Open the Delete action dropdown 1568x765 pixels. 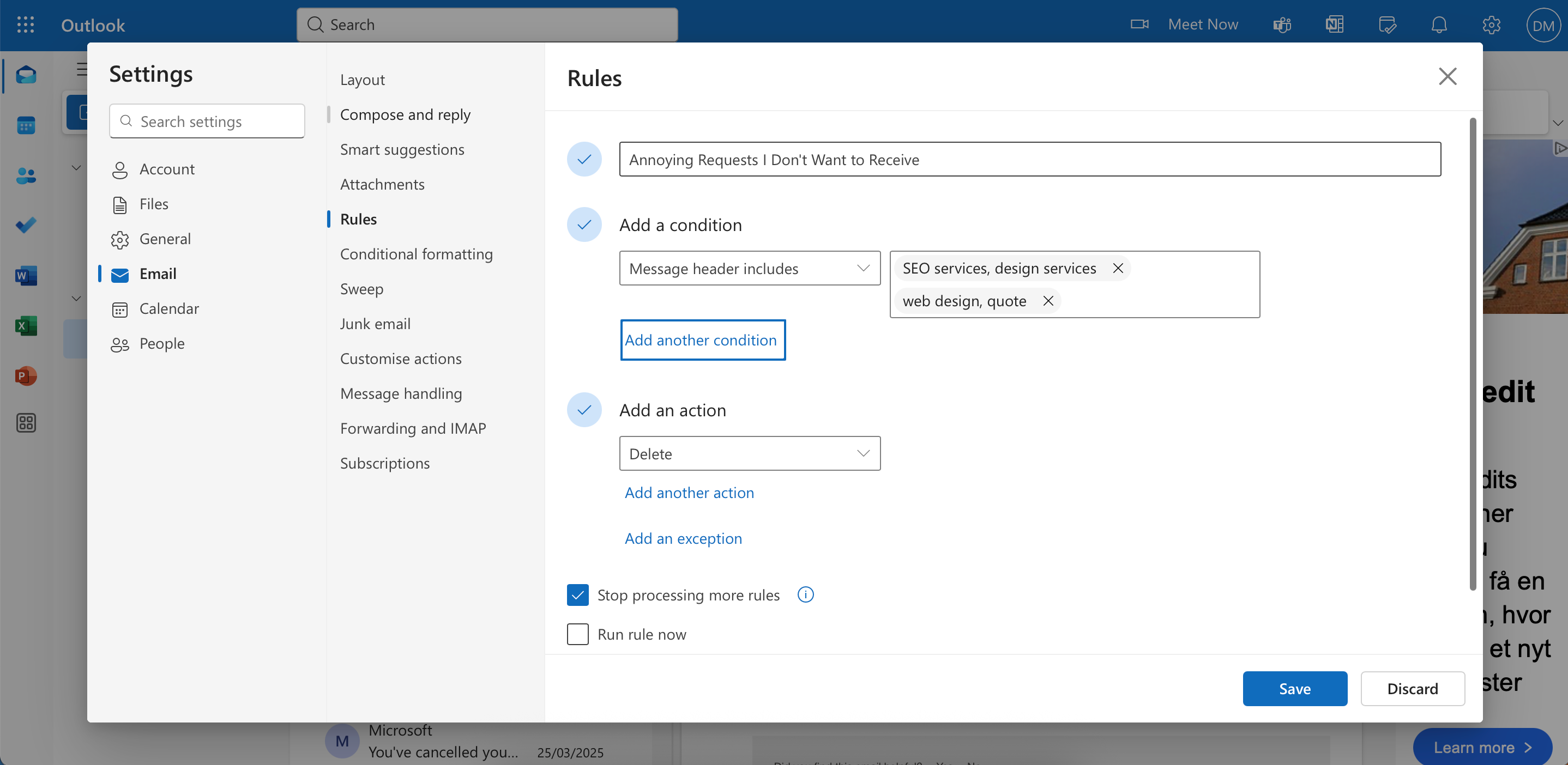(x=749, y=453)
